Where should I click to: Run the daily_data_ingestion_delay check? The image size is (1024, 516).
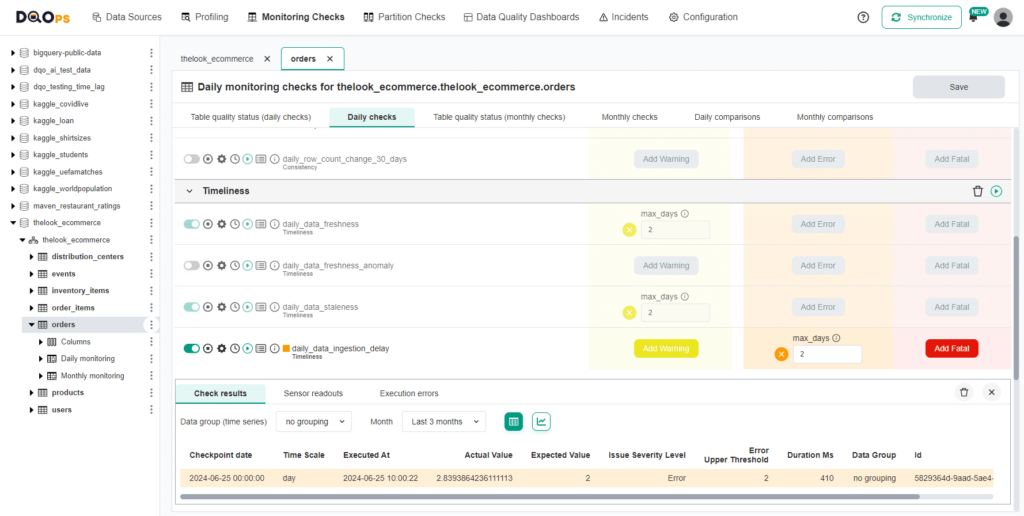pos(248,349)
